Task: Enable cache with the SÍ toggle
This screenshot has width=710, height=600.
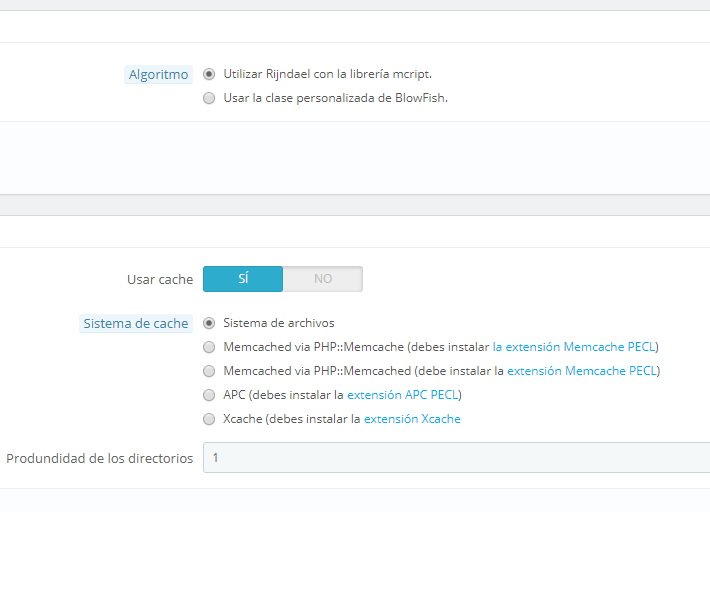Action: tap(243, 279)
